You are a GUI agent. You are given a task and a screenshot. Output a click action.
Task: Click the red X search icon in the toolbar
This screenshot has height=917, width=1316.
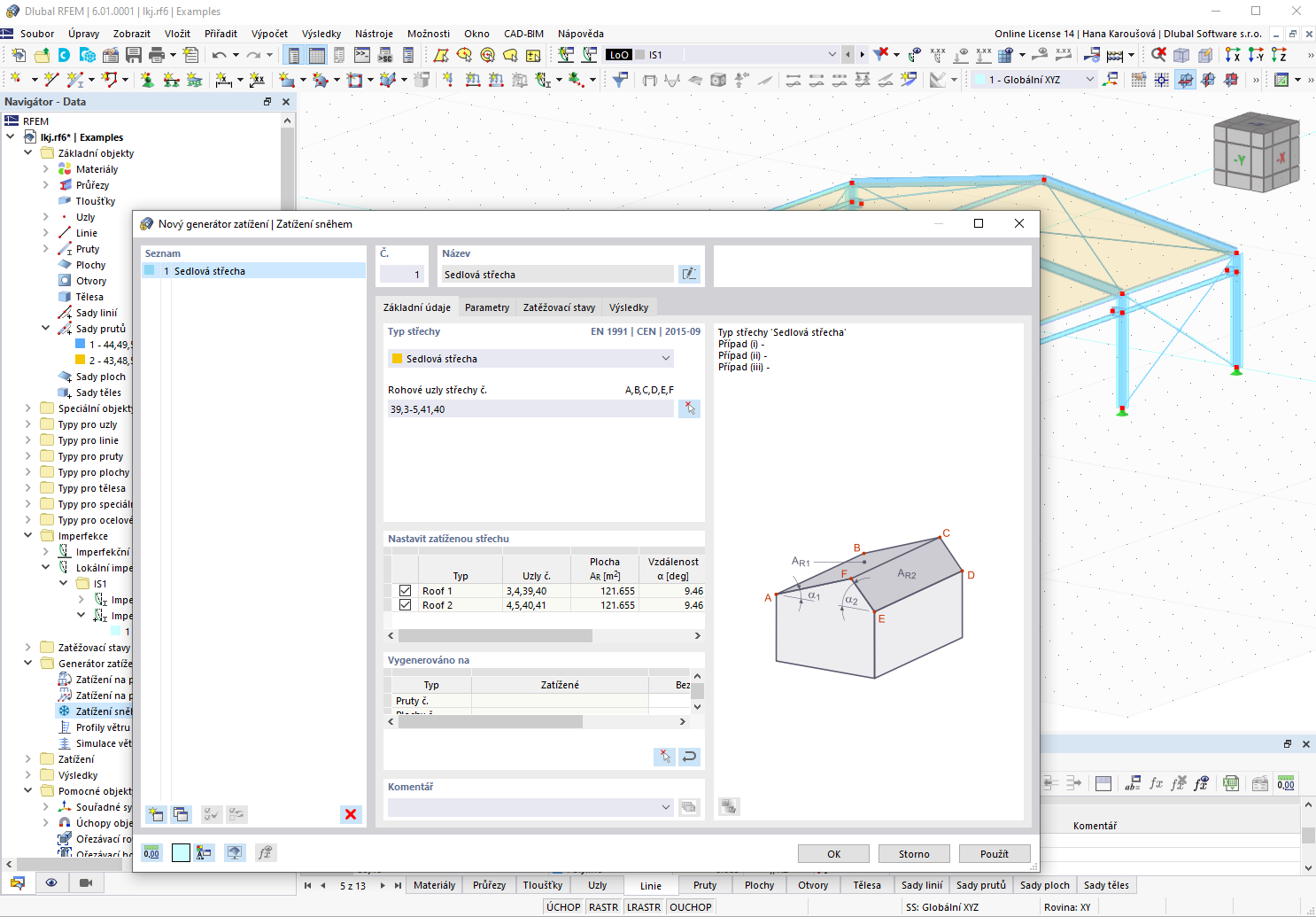[x=1158, y=55]
